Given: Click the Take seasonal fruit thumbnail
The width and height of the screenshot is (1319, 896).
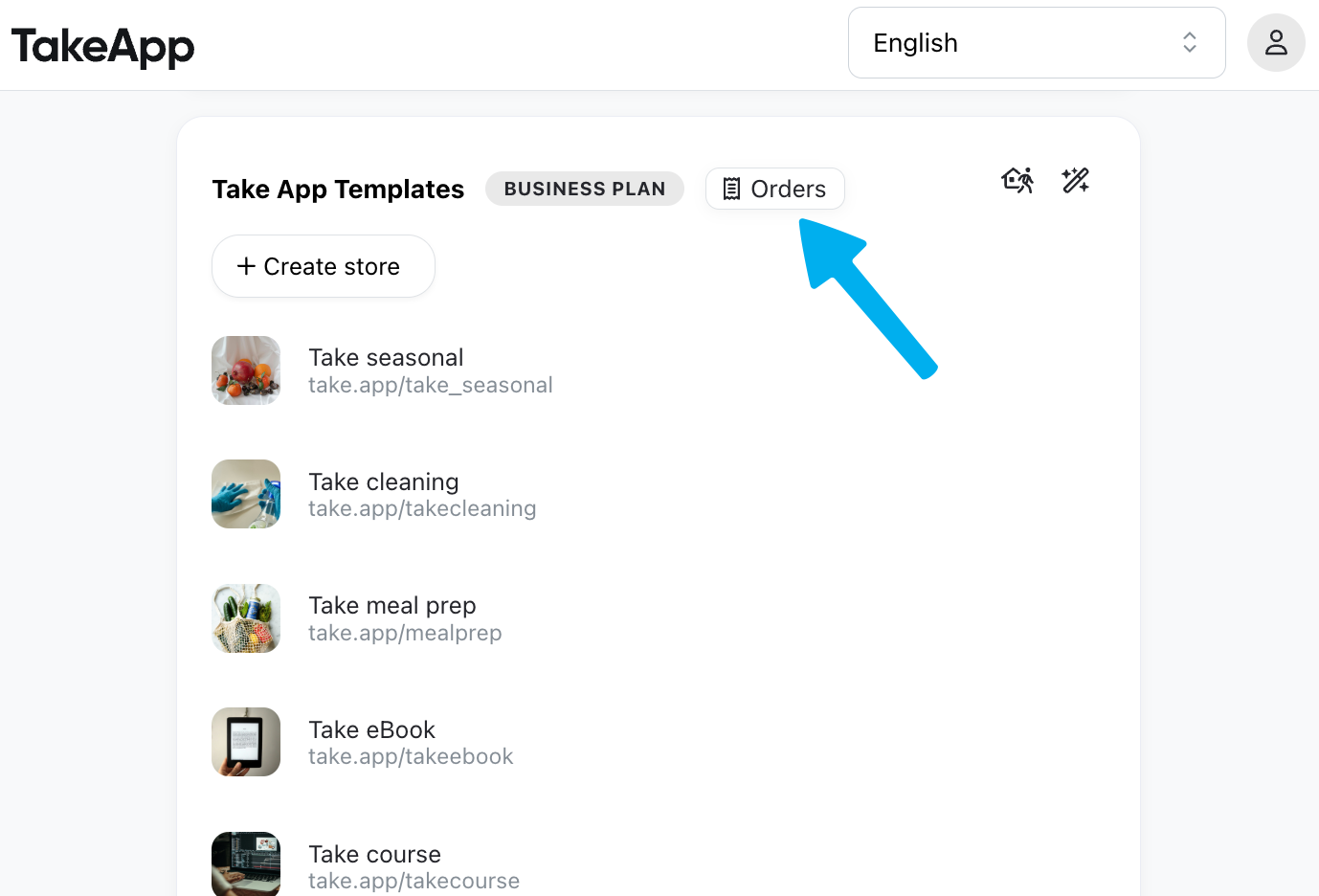Looking at the screenshot, I should tap(246, 370).
